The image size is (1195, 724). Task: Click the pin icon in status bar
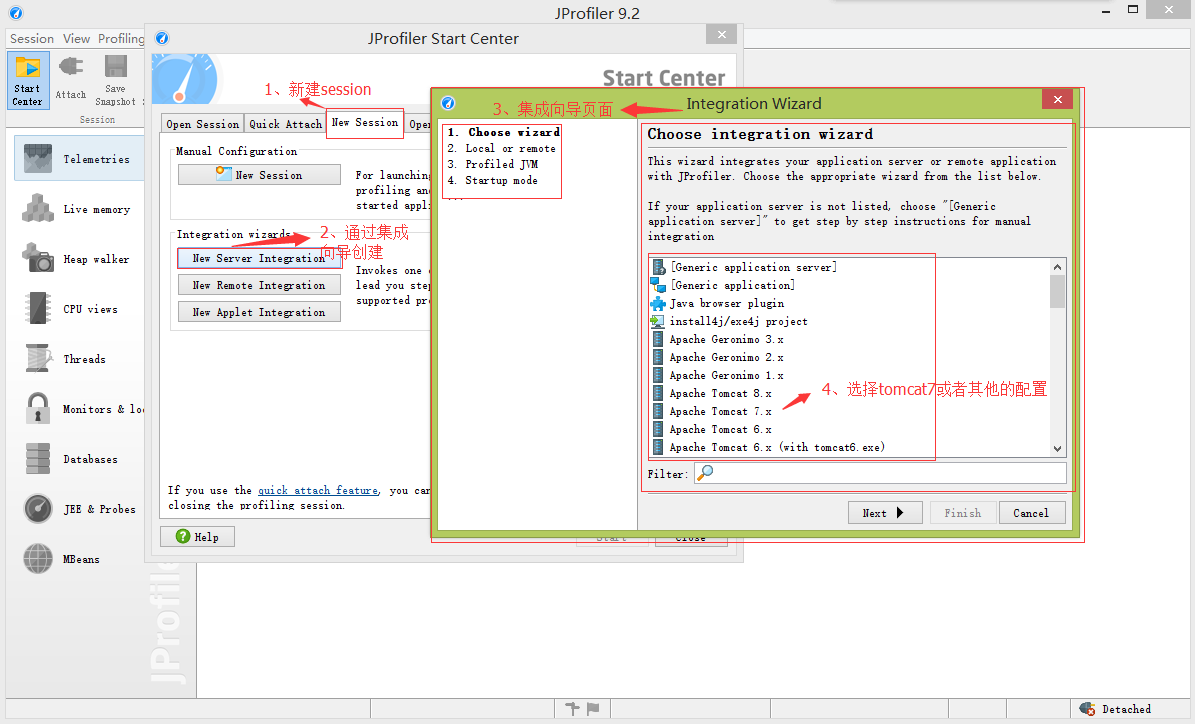pos(572,709)
